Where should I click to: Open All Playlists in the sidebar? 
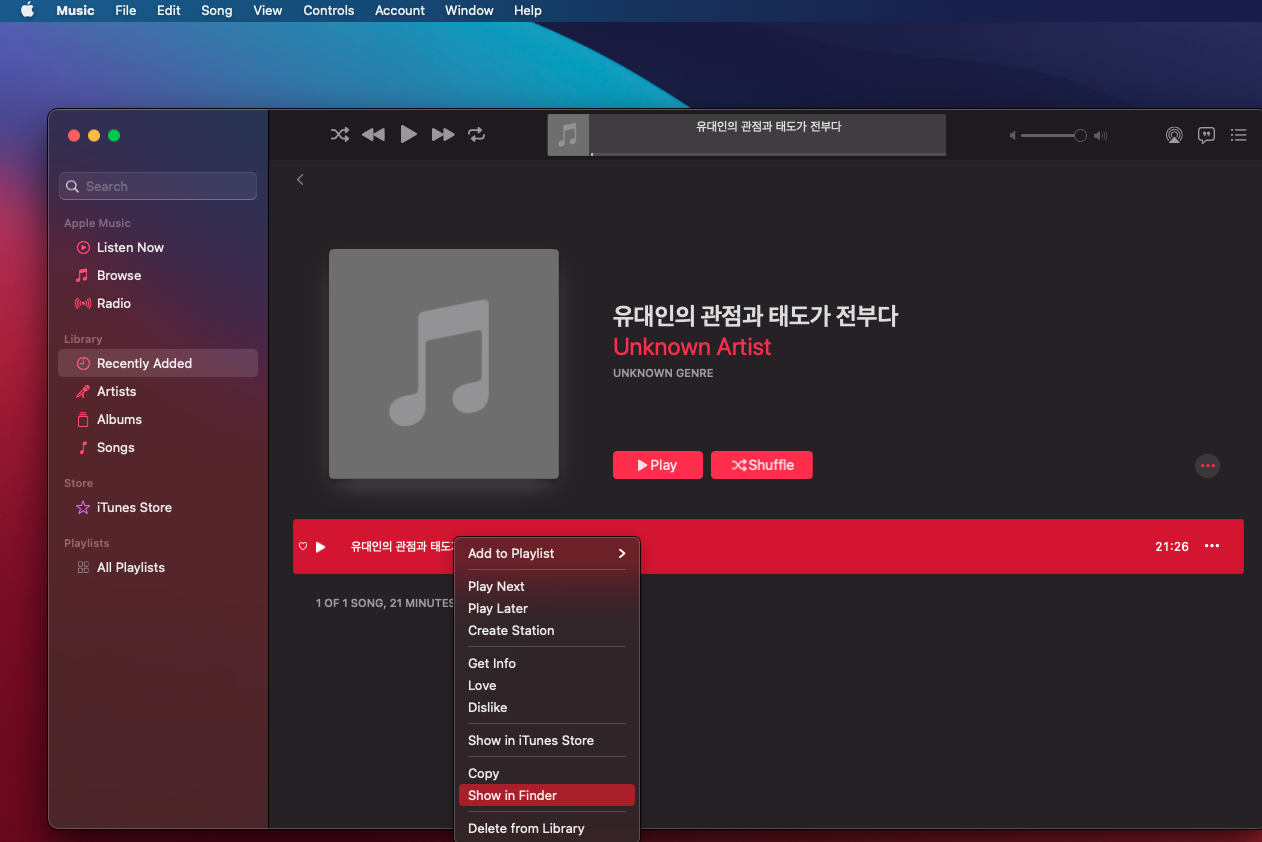(130, 567)
